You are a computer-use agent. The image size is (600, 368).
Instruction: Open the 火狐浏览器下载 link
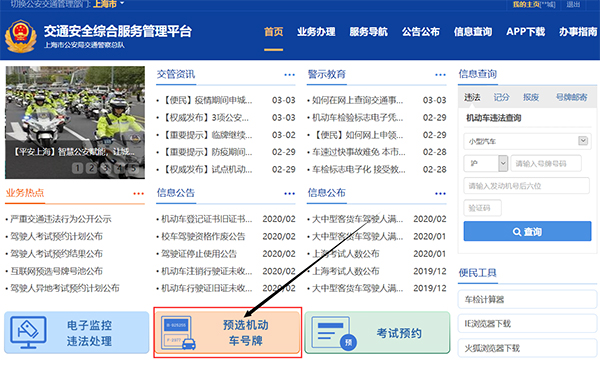(x=527, y=348)
